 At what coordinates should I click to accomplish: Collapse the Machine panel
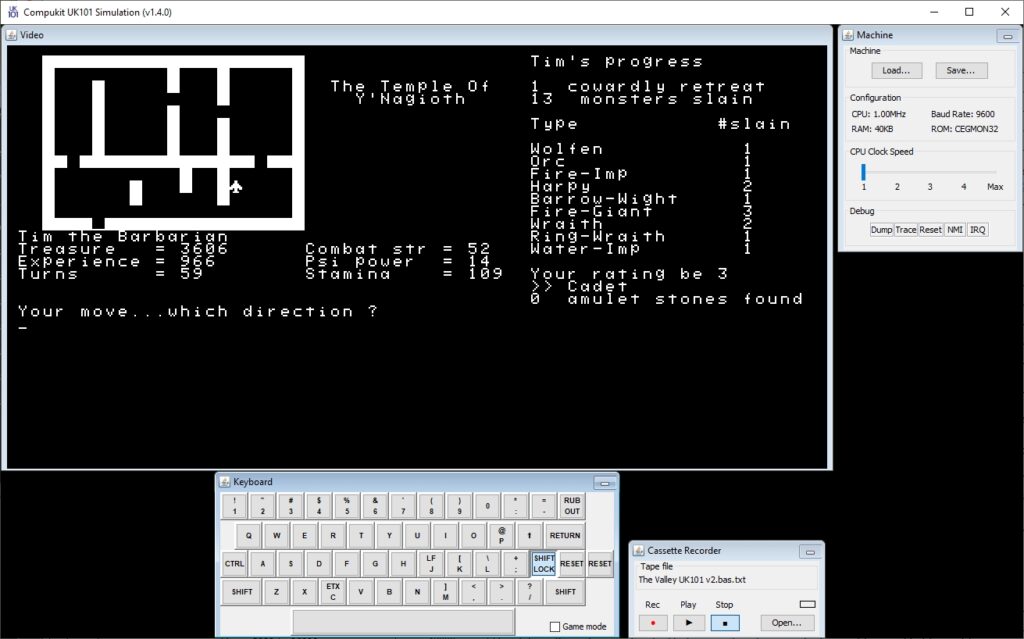(1007, 36)
